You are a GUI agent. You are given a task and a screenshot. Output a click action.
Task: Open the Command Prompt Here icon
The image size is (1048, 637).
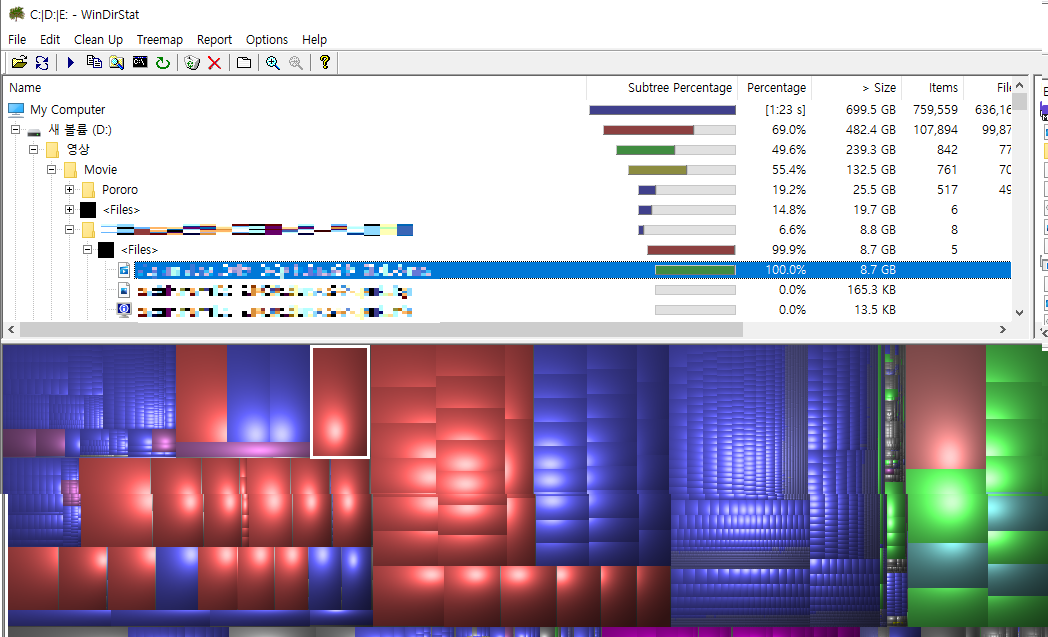(140, 62)
